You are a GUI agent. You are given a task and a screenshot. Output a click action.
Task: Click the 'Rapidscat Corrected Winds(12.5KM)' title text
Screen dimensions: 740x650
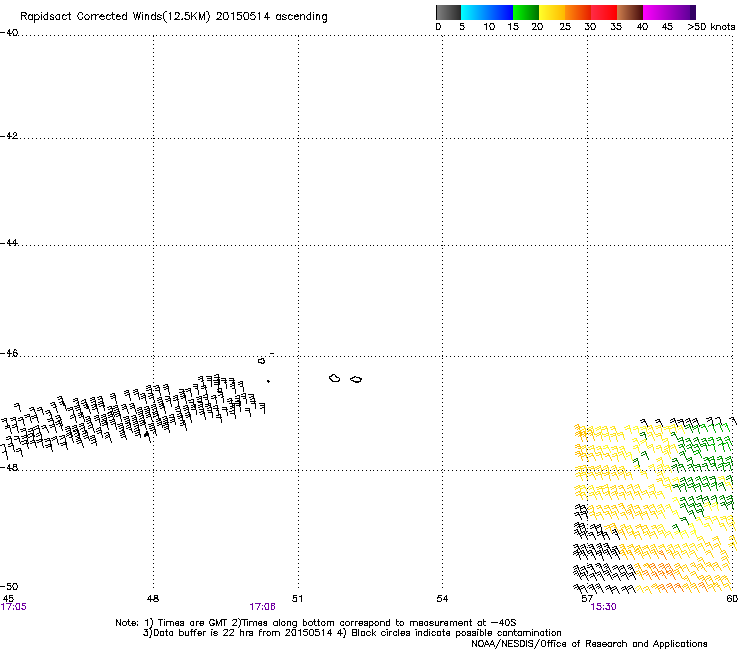click(x=115, y=17)
